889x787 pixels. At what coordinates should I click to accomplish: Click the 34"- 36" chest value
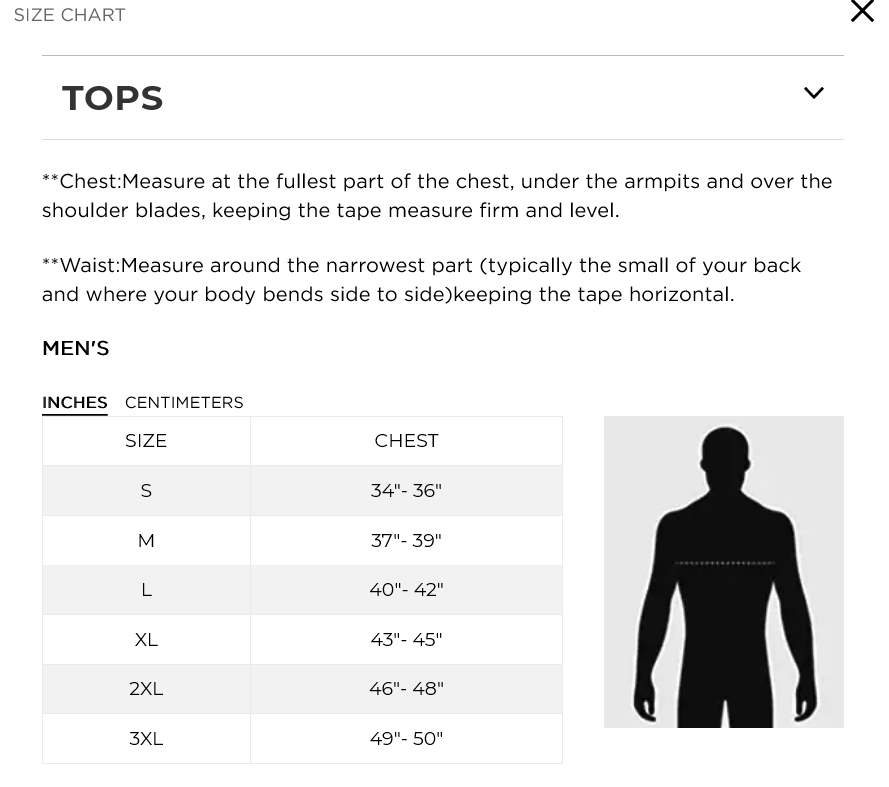click(407, 490)
